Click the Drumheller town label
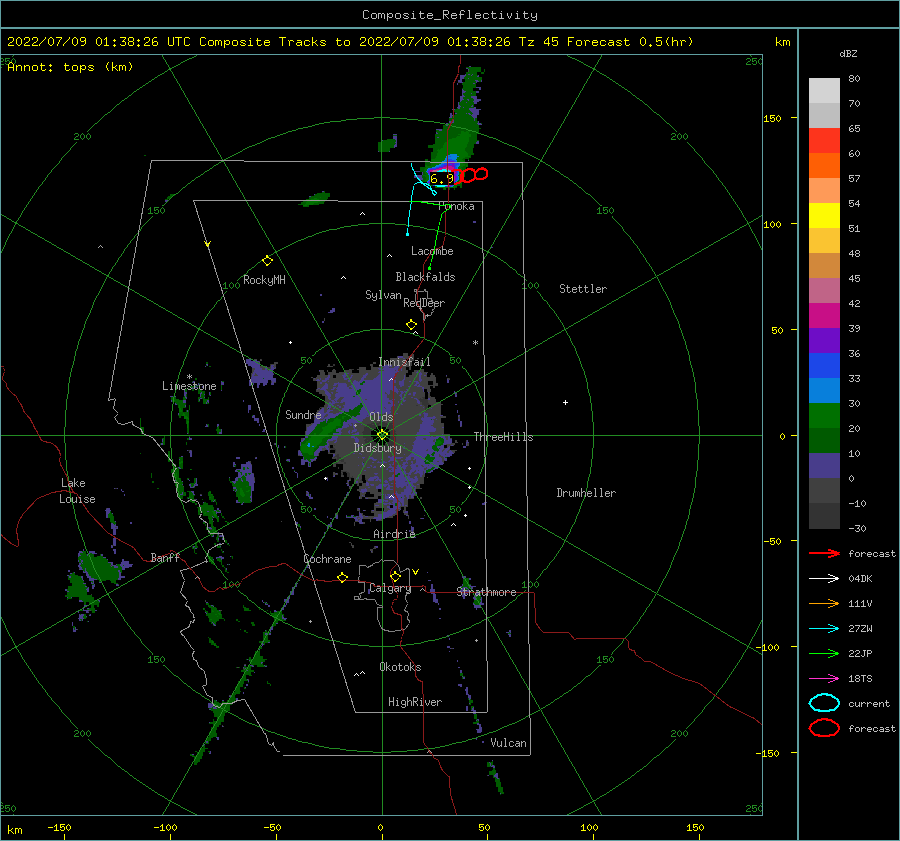The height and width of the screenshot is (841, 900). pyautogui.click(x=586, y=493)
